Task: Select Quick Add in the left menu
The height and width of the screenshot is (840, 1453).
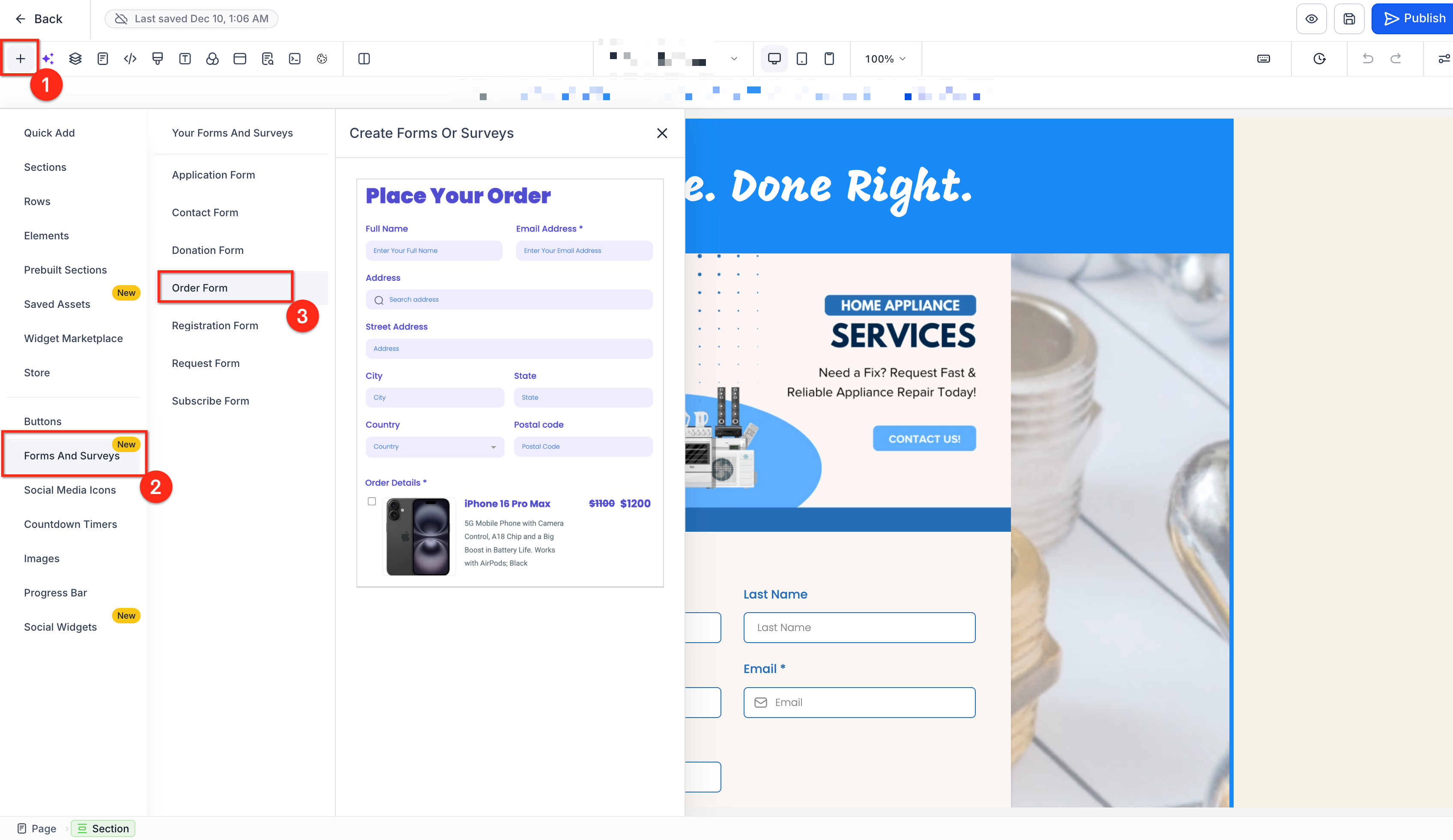Action: (50, 133)
